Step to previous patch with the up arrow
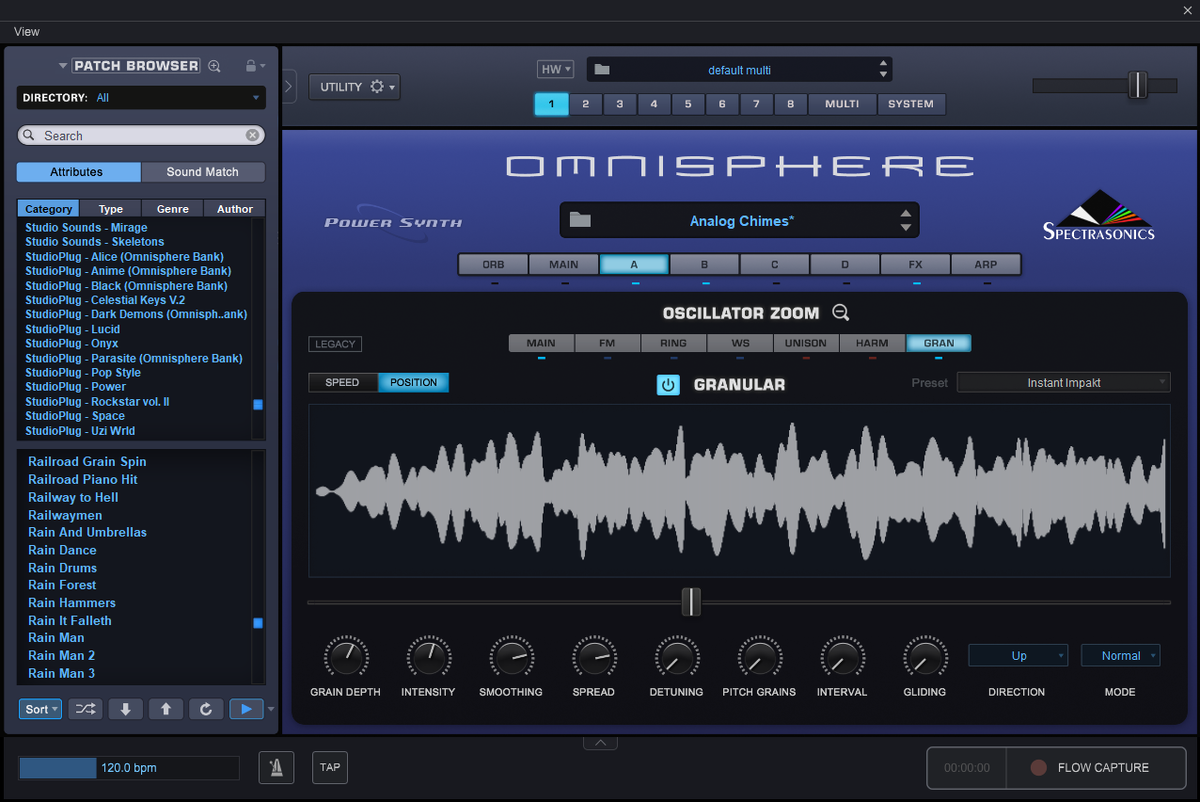 point(165,709)
